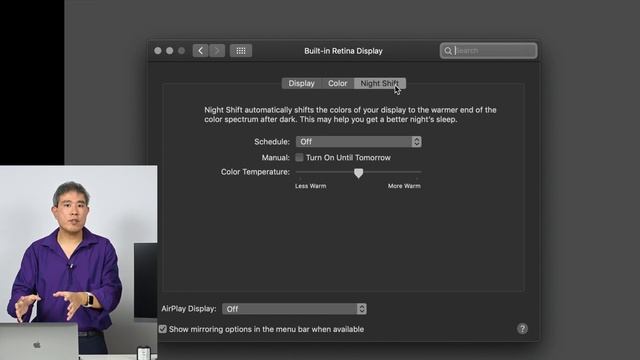Click the Color Temperature slider thumb

358,173
